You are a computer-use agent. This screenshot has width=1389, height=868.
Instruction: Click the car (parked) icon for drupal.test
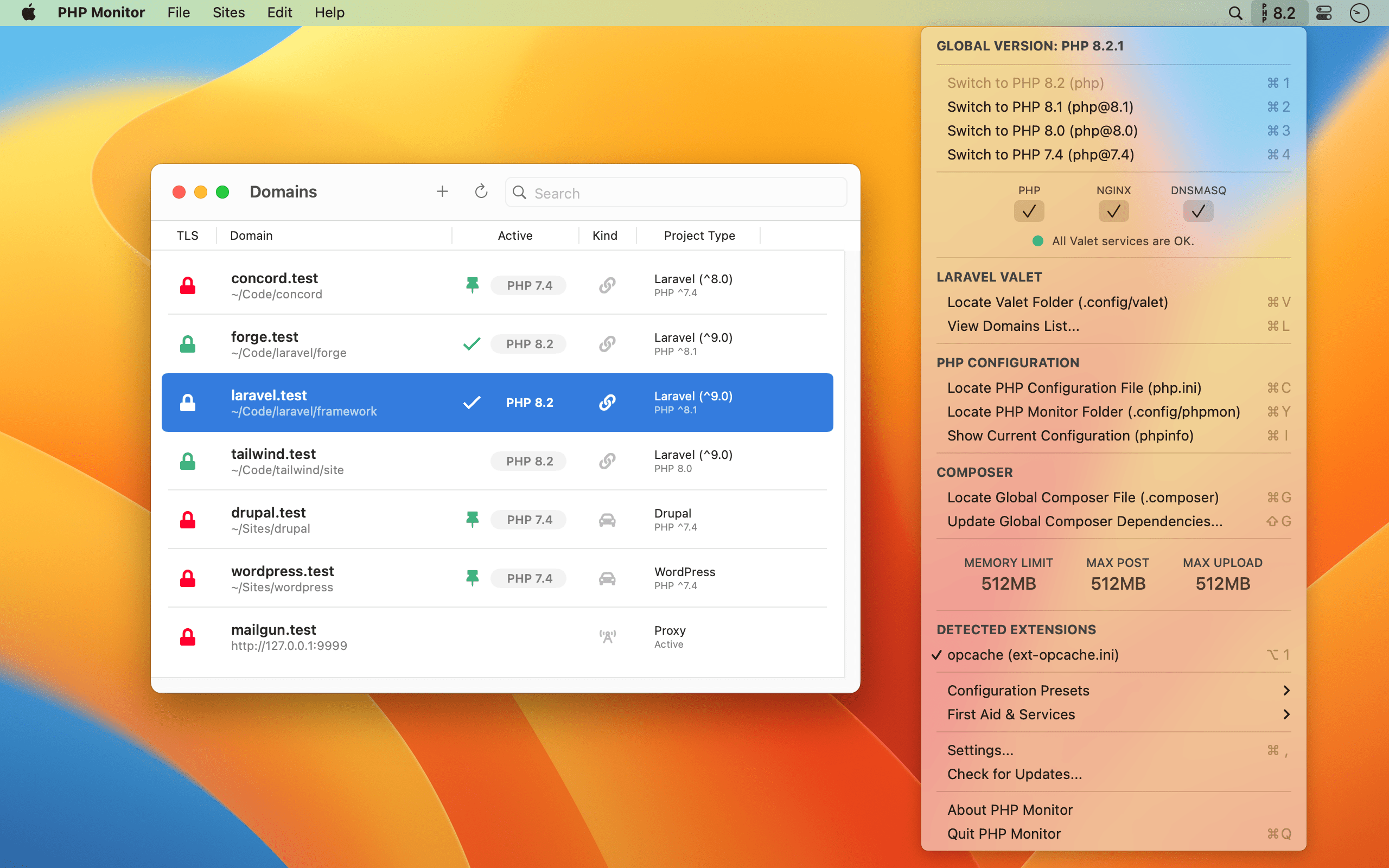(607, 520)
